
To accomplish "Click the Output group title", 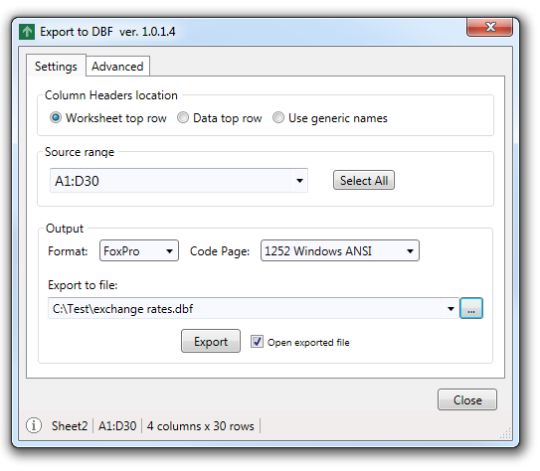I will point(64,228).
